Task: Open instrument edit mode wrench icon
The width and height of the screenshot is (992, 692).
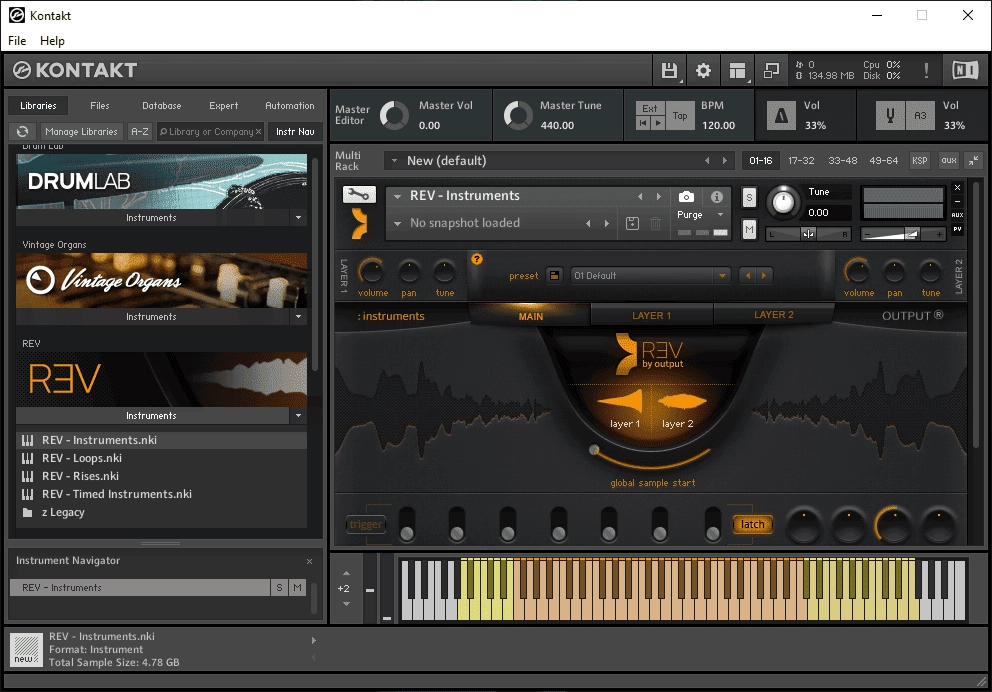Action: pyautogui.click(x=359, y=195)
